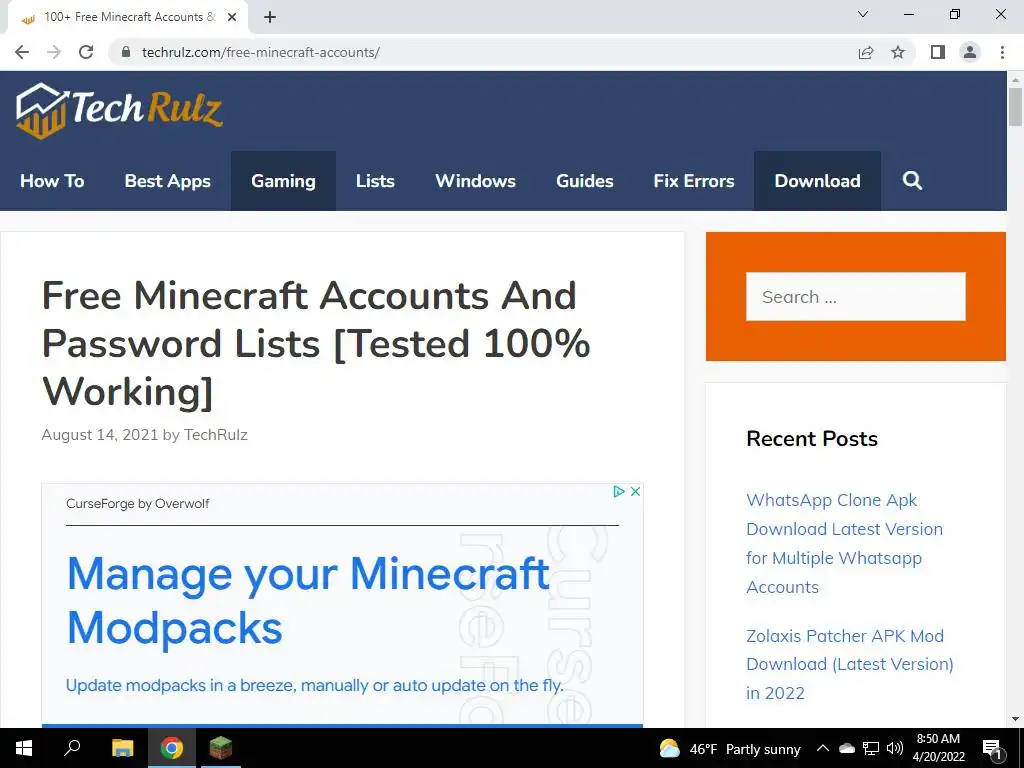Close the CurseForge ad with X

coord(635,491)
